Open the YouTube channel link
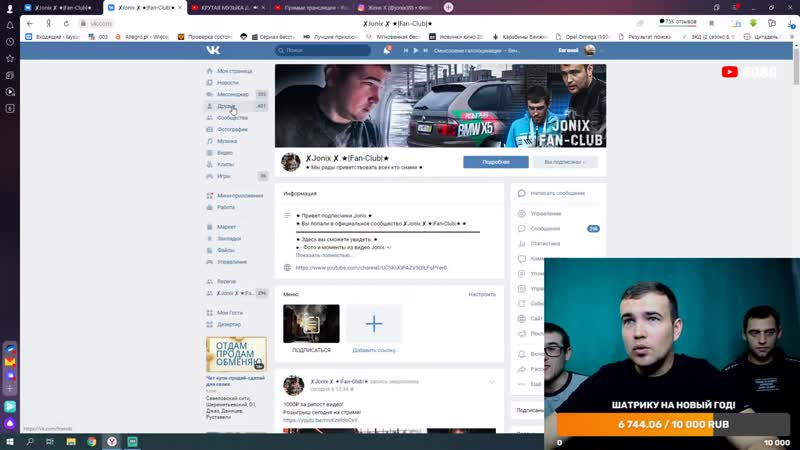 (x=371, y=267)
